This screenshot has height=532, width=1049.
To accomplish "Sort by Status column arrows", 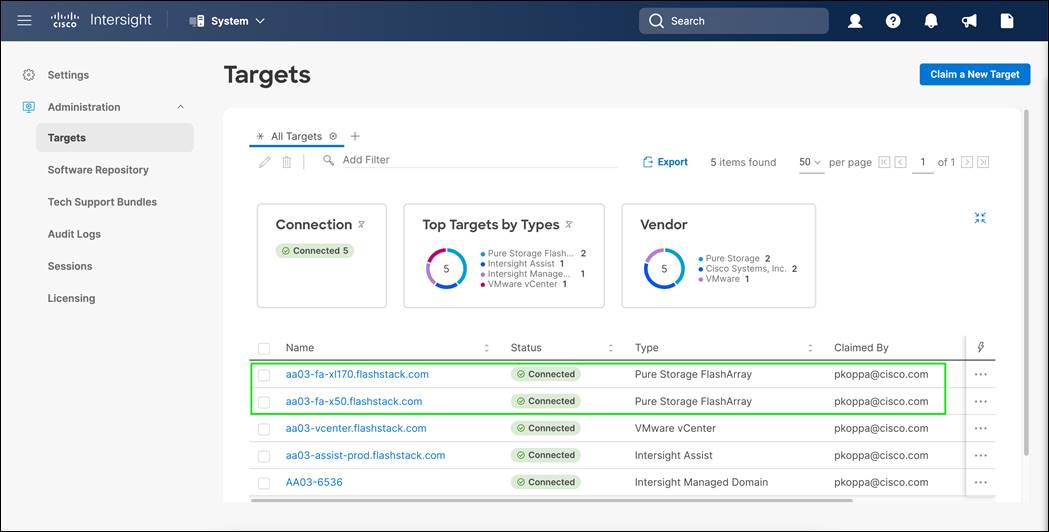I will pyautogui.click(x=611, y=348).
